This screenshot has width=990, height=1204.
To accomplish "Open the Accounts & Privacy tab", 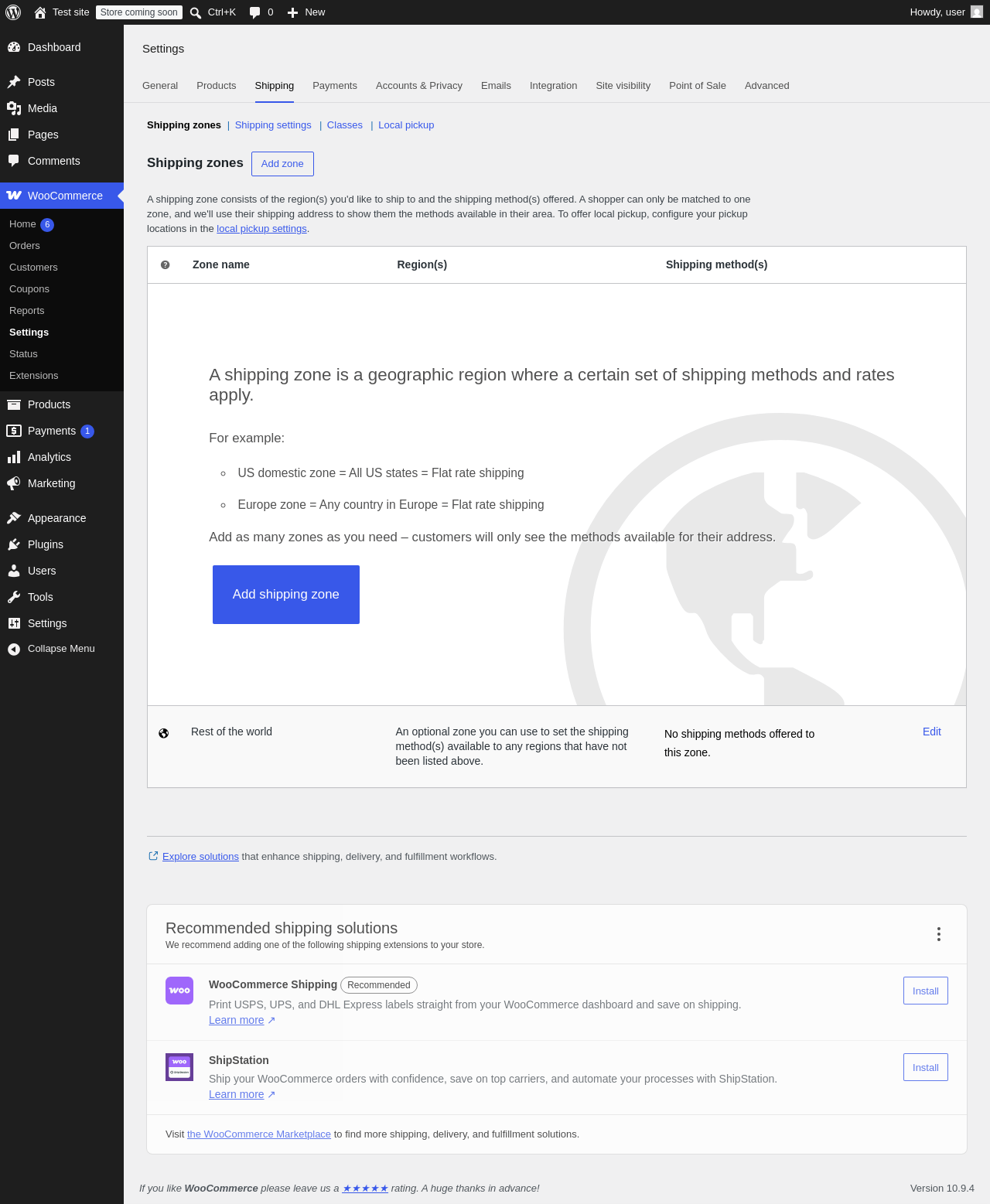I will coord(419,86).
